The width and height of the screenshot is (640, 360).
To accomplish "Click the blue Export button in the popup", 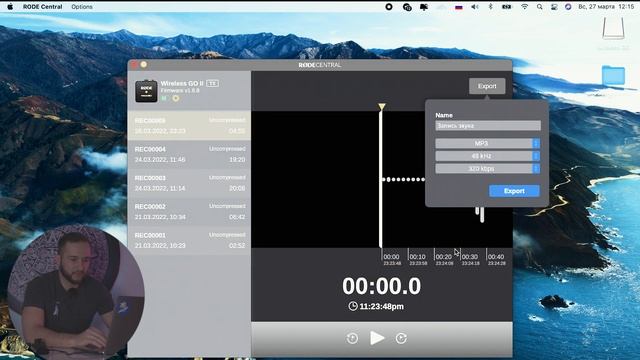I will 514,191.
